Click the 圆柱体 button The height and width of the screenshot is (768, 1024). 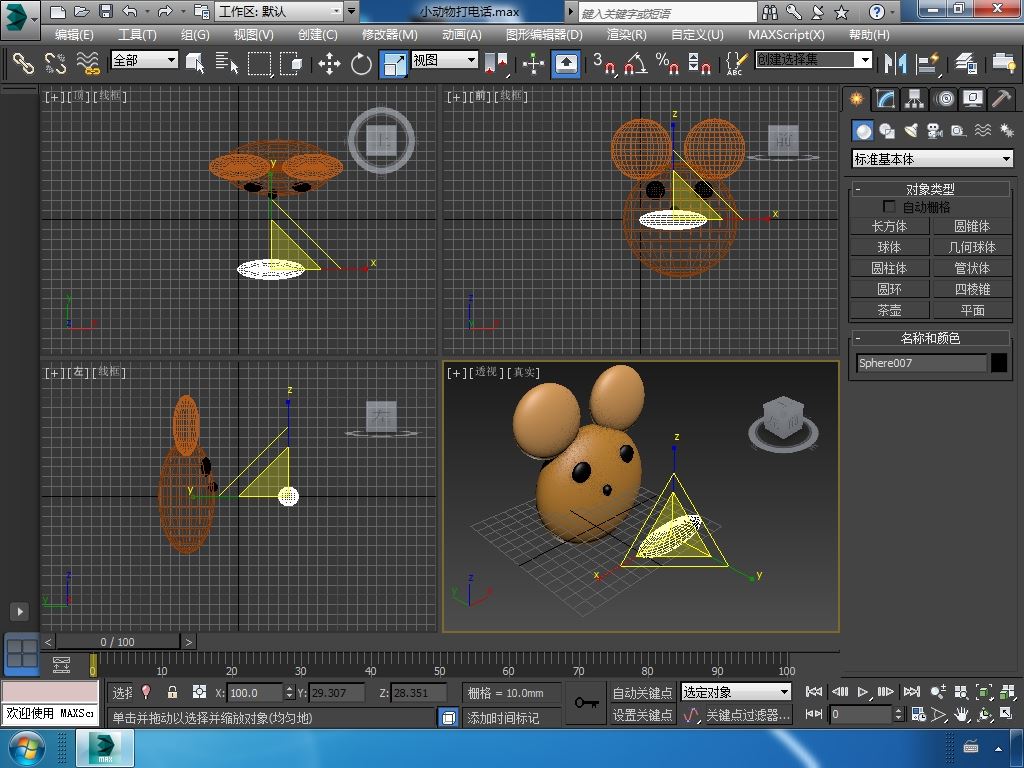(x=889, y=268)
